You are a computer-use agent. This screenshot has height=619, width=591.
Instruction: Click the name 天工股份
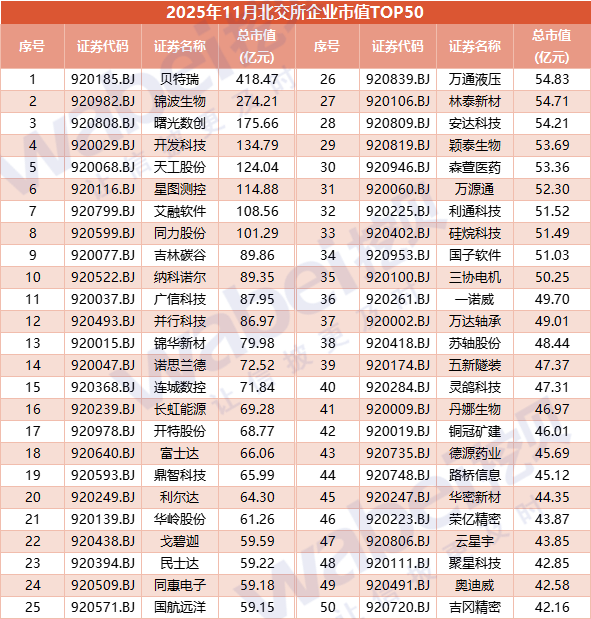tap(180, 167)
